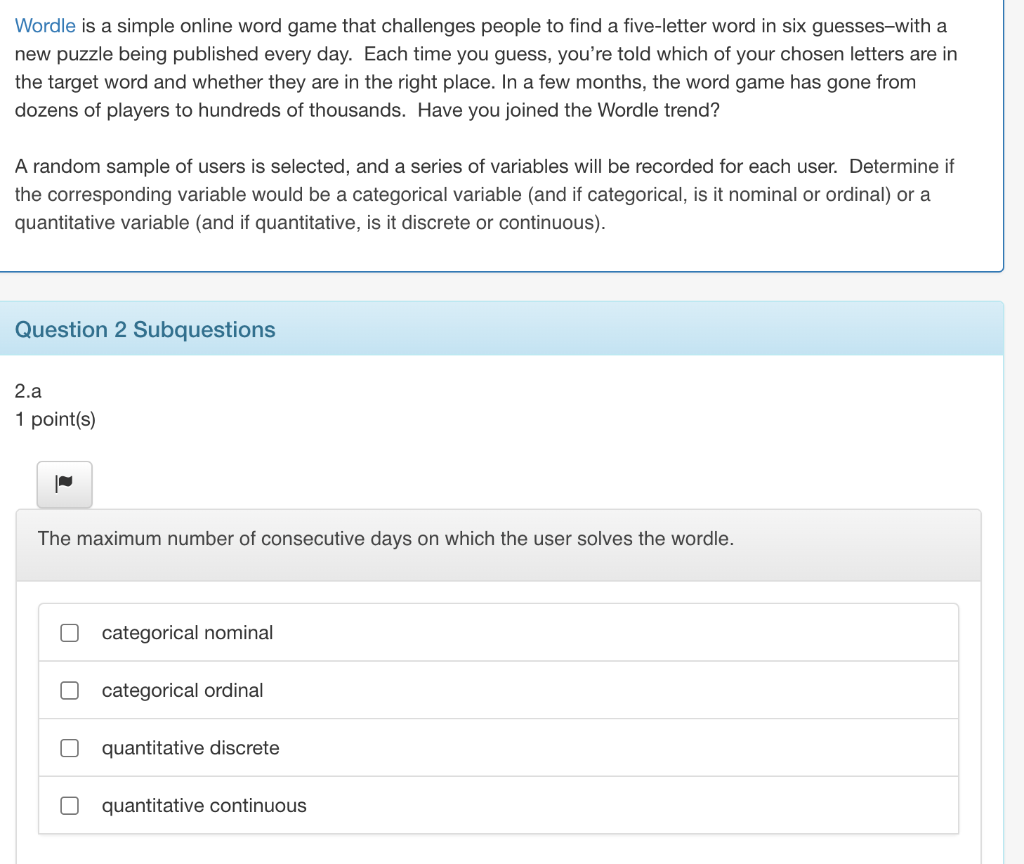The width and height of the screenshot is (1024, 864).
Task: Click the '1 point(s)' text
Action: coord(55,419)
